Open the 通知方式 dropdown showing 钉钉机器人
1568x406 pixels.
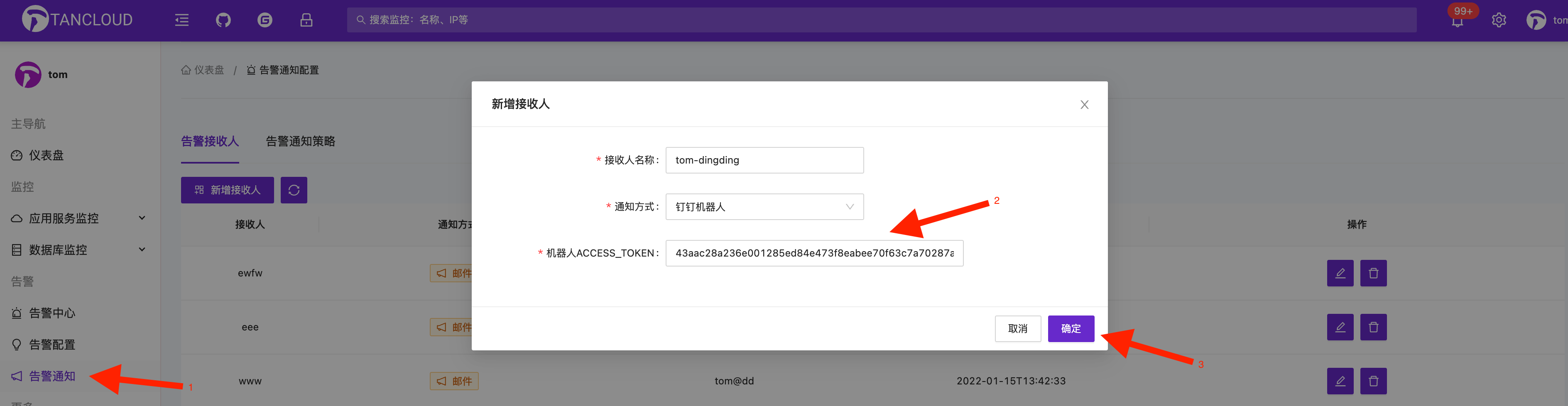(x=764, y=207)
